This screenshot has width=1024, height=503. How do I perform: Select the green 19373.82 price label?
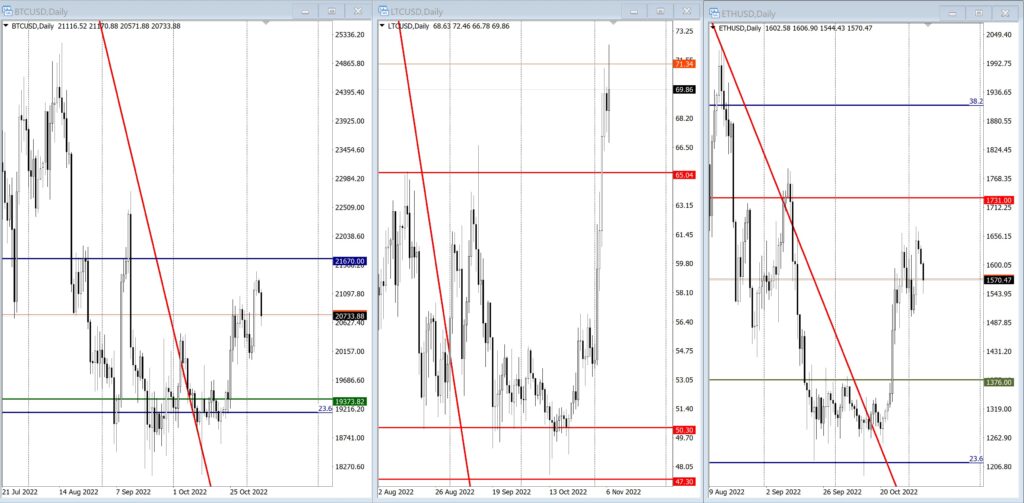[347, 400]
